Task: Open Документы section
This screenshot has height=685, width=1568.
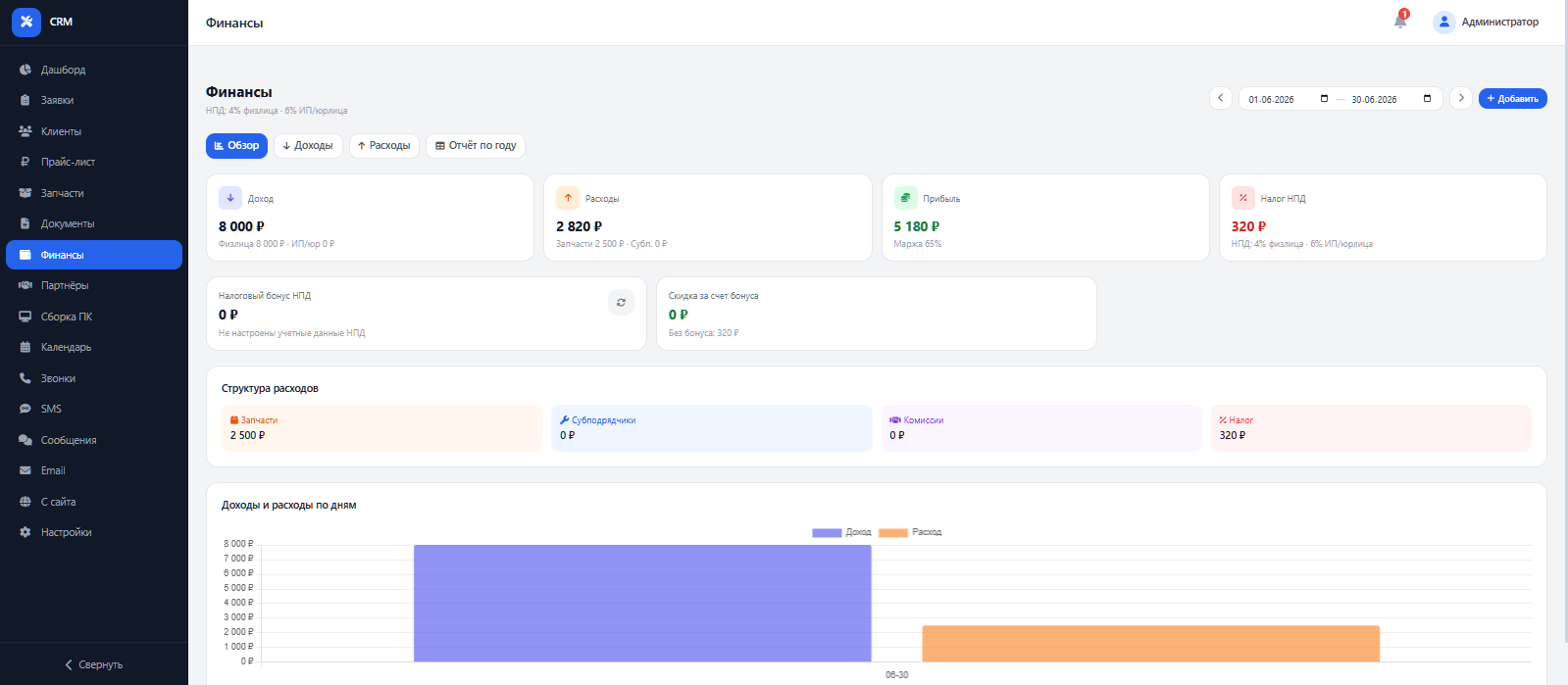Action: [x=94, y=223]
